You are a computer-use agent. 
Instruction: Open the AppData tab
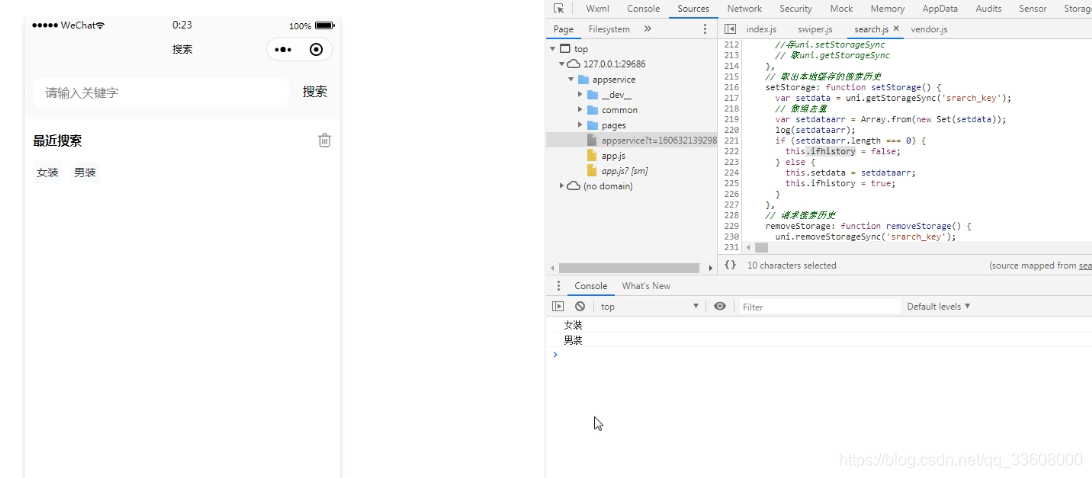pos(940,8)
